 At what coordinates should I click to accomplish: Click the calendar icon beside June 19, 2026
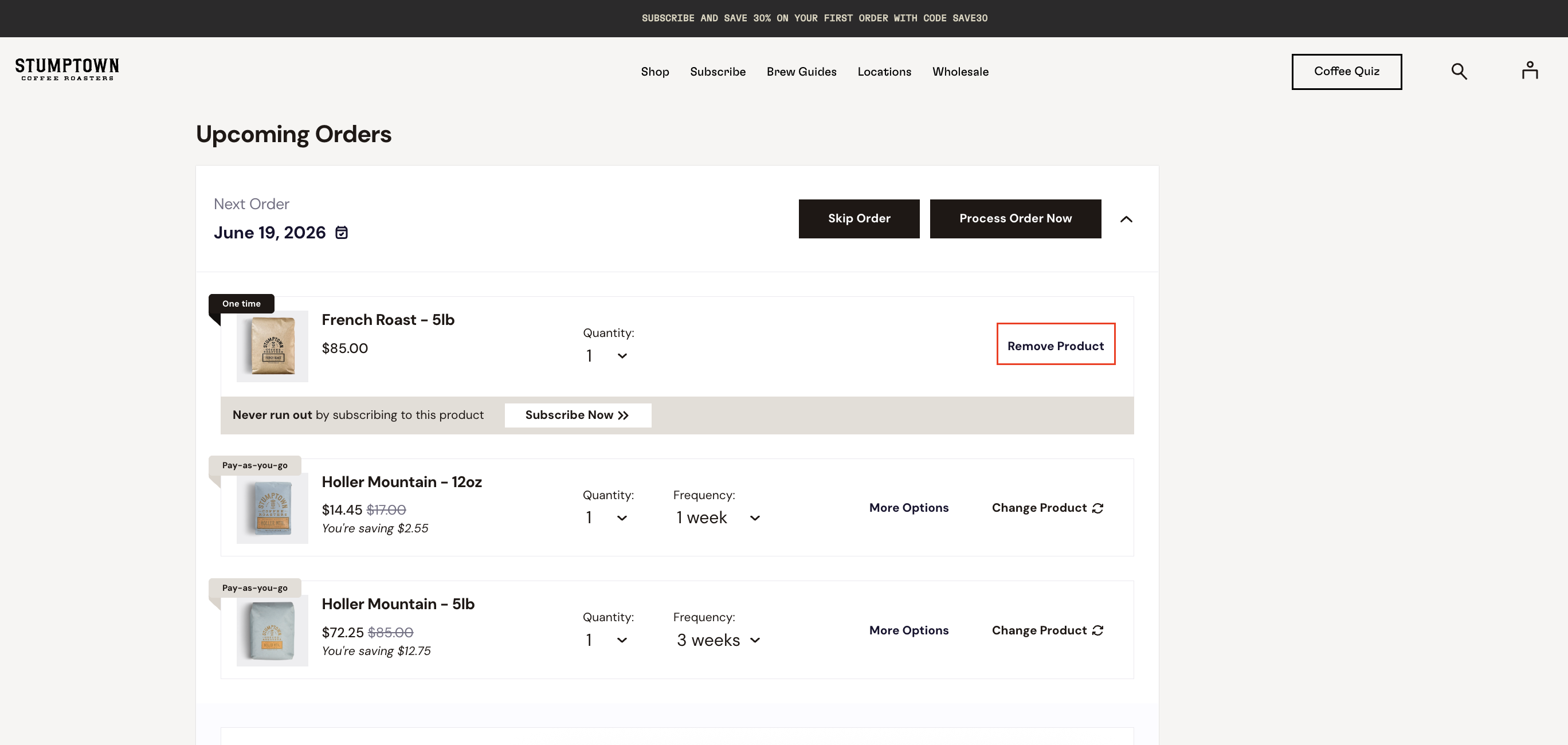(342, 233)
